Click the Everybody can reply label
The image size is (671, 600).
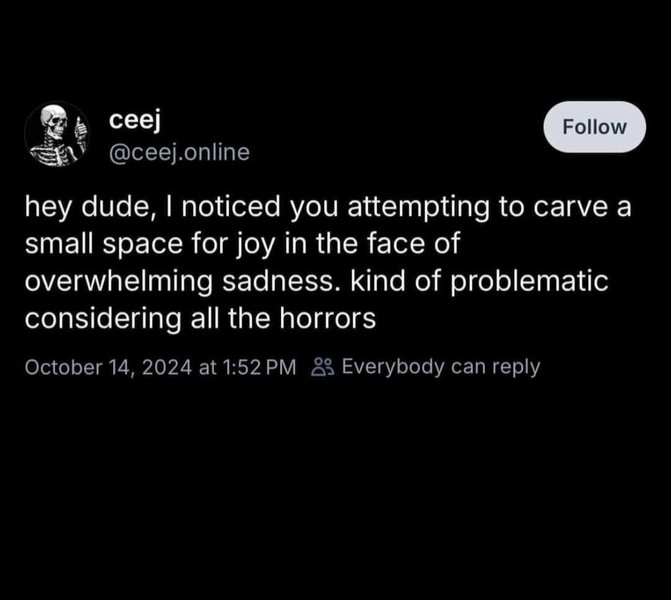(x=441, y=367)
